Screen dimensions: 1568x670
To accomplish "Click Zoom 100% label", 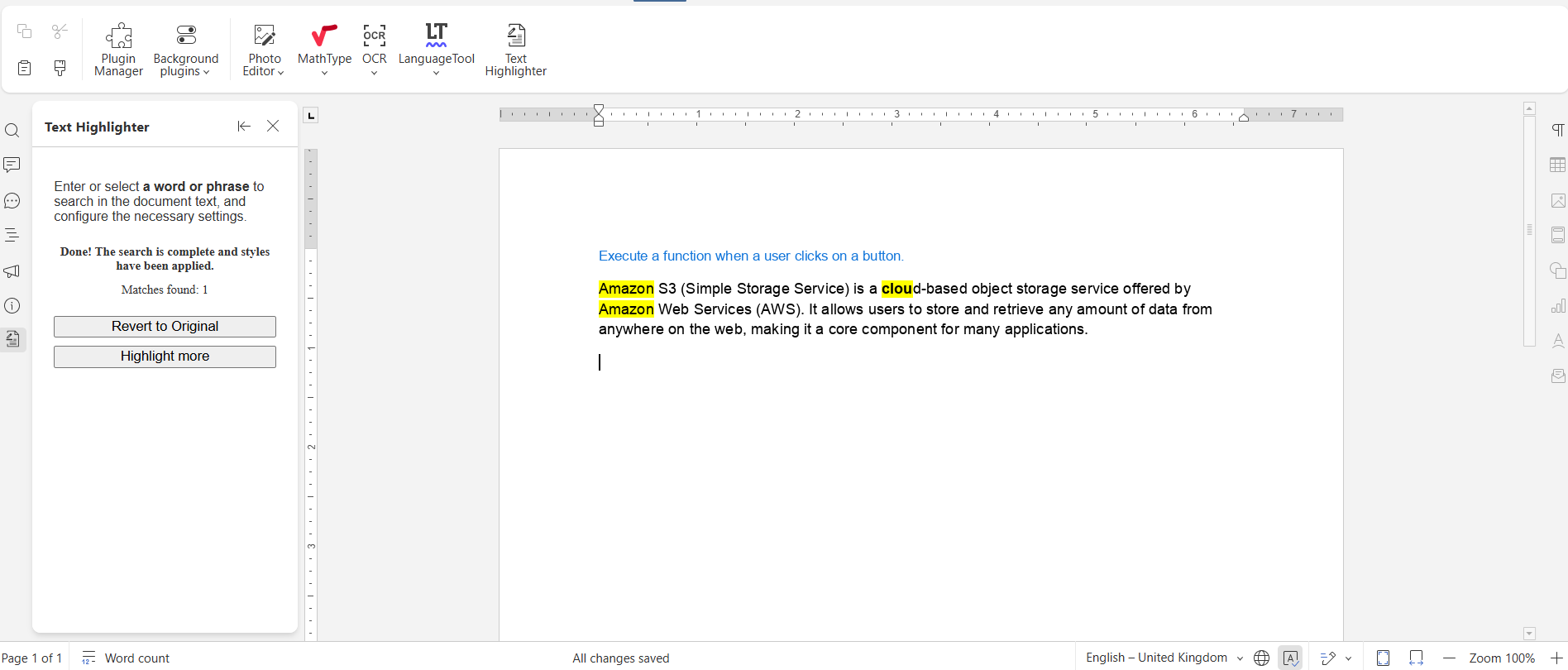I will point(1502,658).
